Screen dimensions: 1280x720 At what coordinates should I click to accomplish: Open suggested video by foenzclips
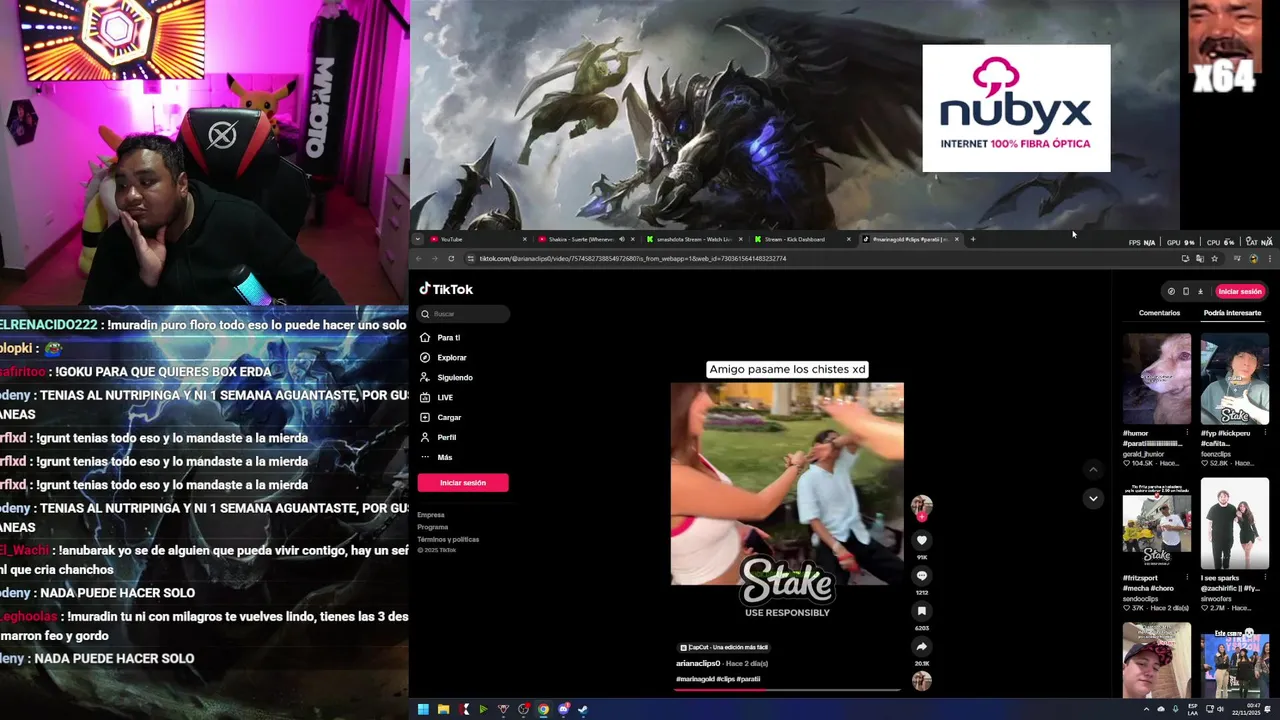pos(1235,379)
